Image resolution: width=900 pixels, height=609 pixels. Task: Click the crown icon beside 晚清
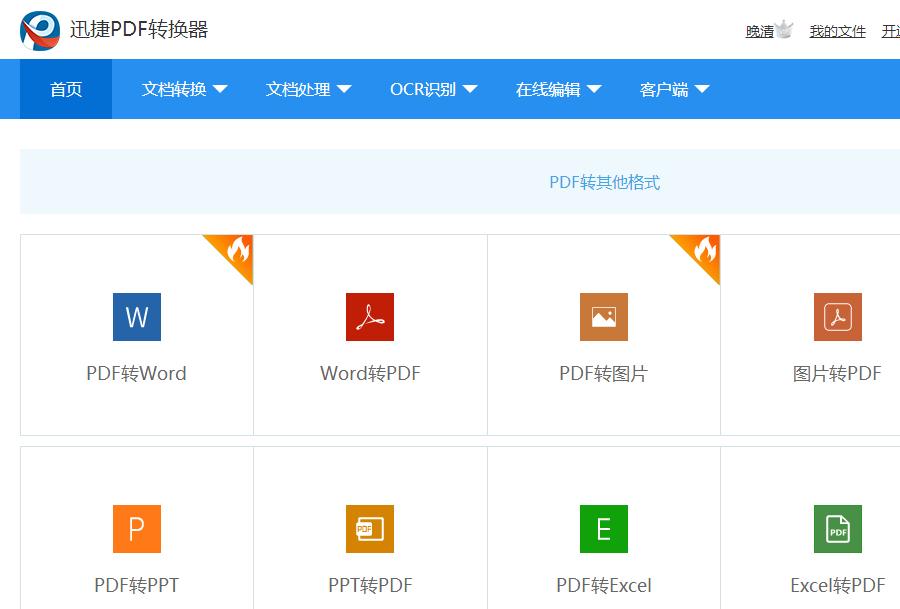[x=784, y=29]
